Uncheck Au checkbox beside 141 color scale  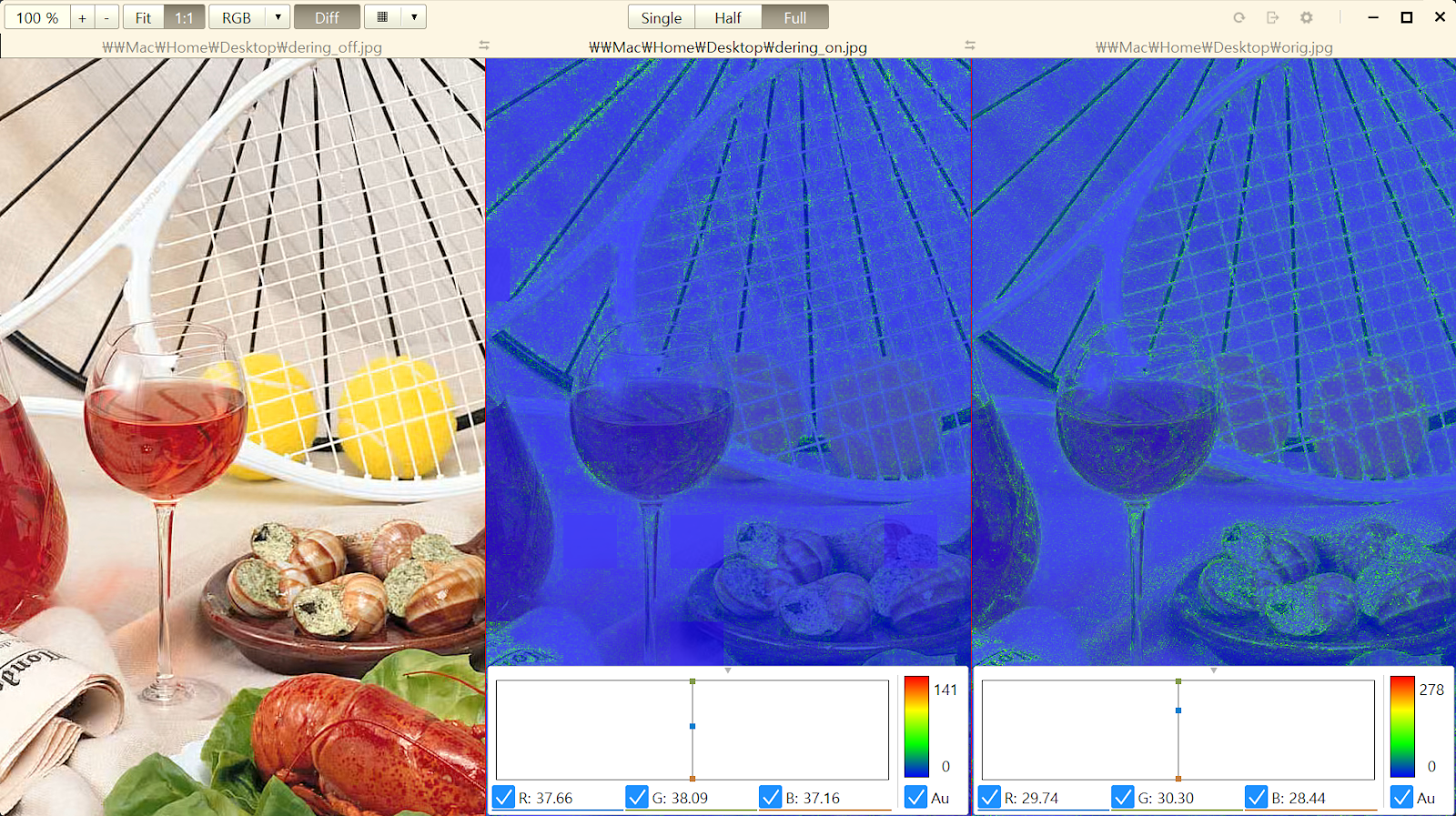click(x=916, y=798)
